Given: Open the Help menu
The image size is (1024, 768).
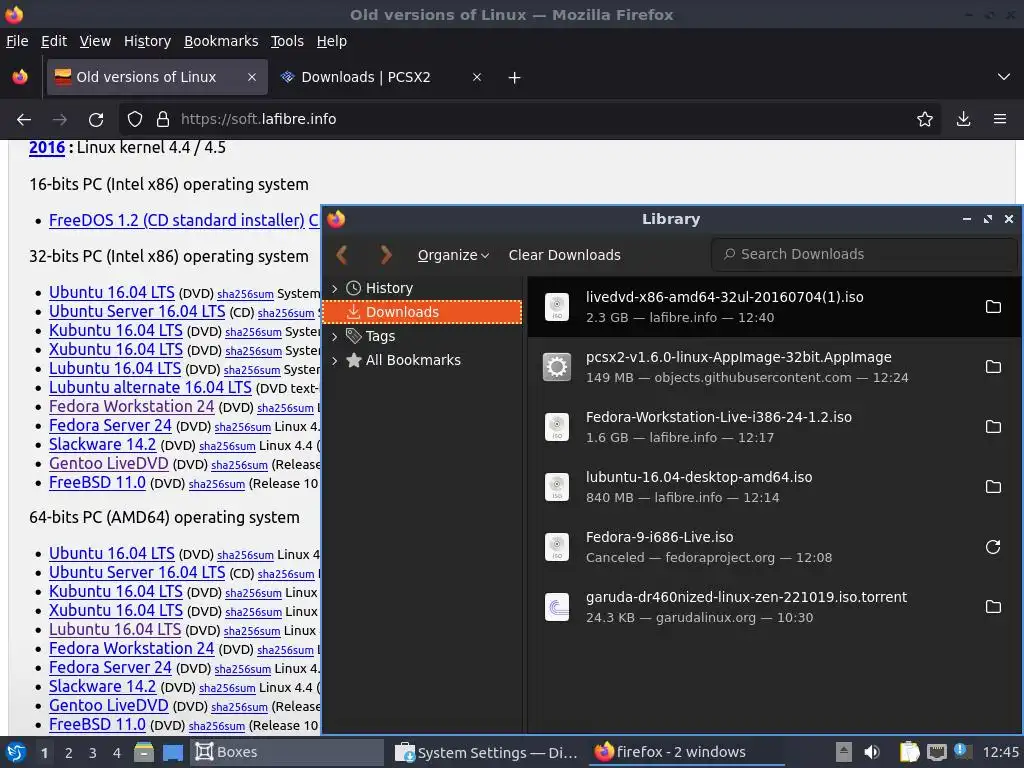Looking at the screenshot, I should pyautogui.click(x=332, y=41).
